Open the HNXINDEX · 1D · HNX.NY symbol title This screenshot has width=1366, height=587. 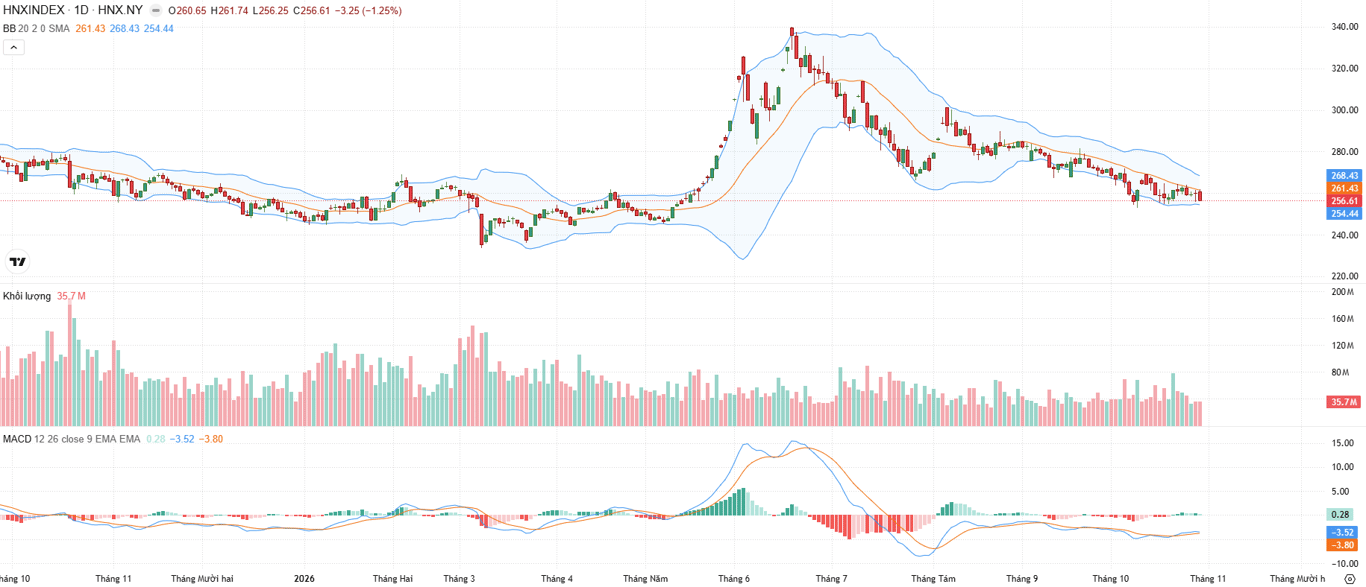(x=73, y=10)
